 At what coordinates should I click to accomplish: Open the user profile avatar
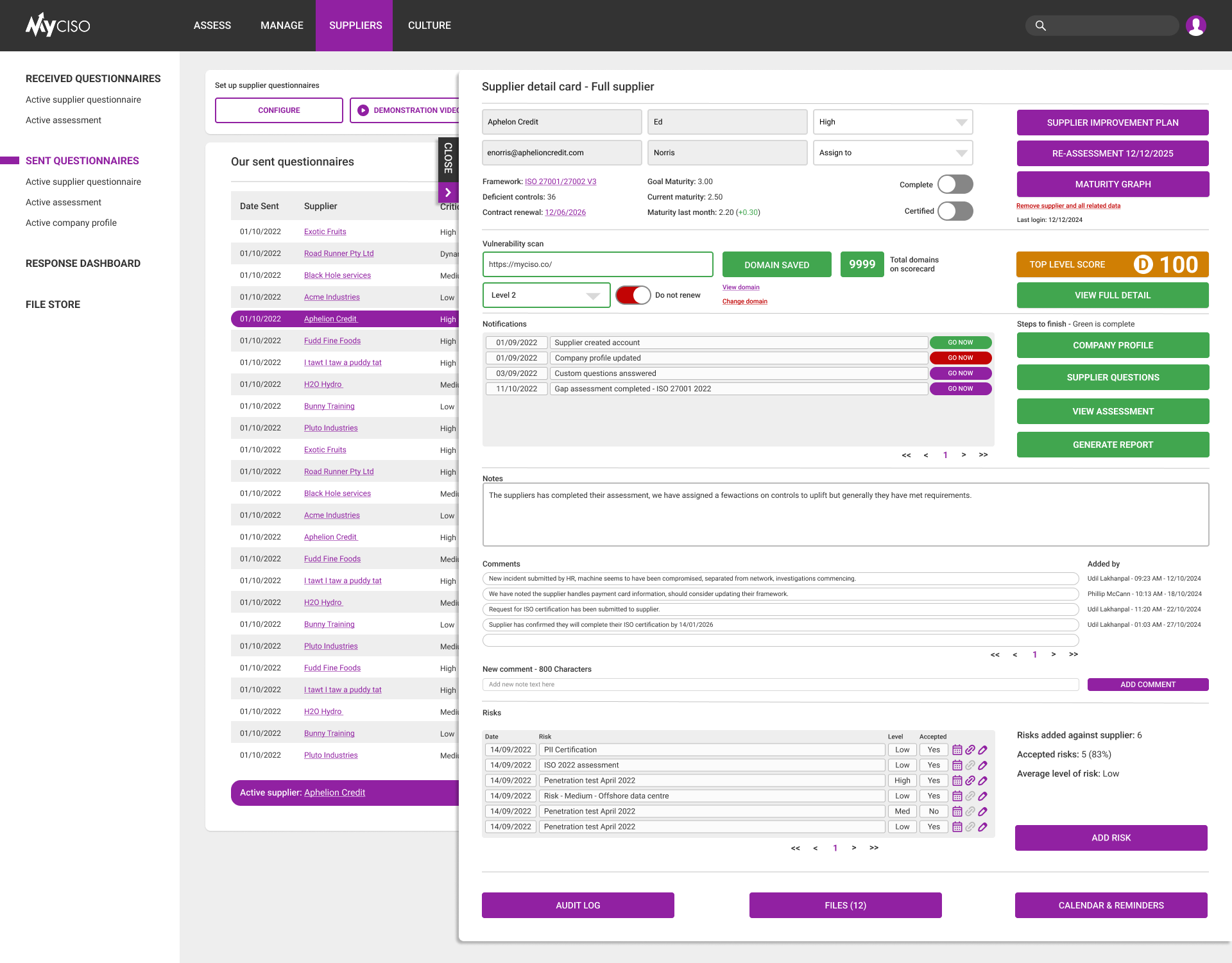point(1195,26)
